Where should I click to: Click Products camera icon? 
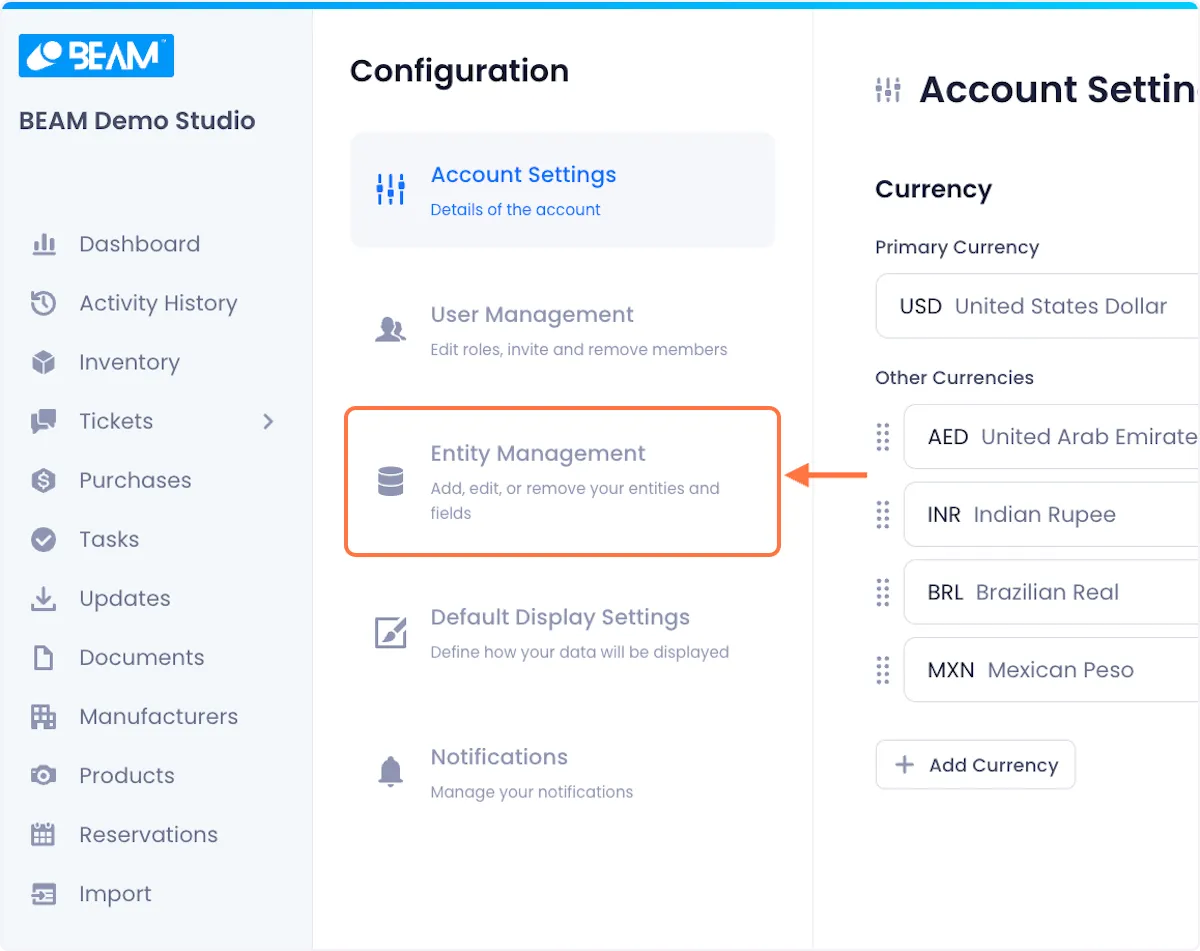[43, 775]
